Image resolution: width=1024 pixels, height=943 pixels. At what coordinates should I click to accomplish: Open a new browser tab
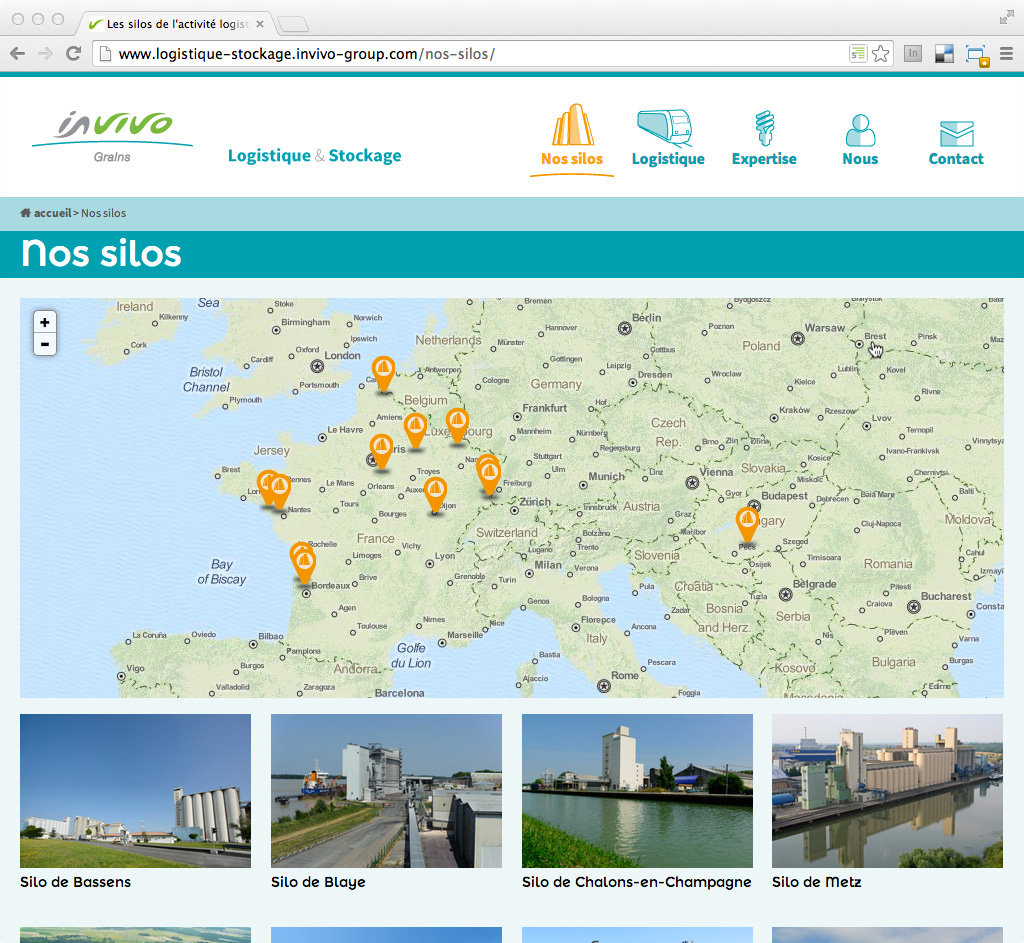293,25
